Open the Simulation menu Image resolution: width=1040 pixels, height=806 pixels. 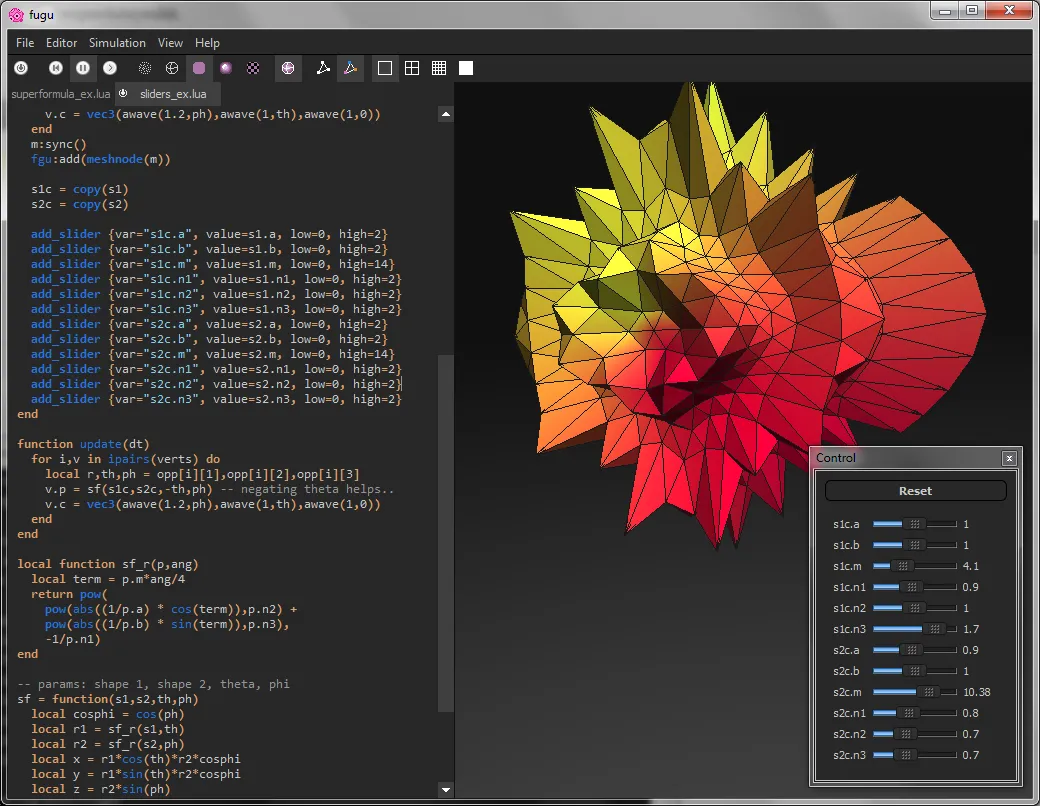click(117, 43)
